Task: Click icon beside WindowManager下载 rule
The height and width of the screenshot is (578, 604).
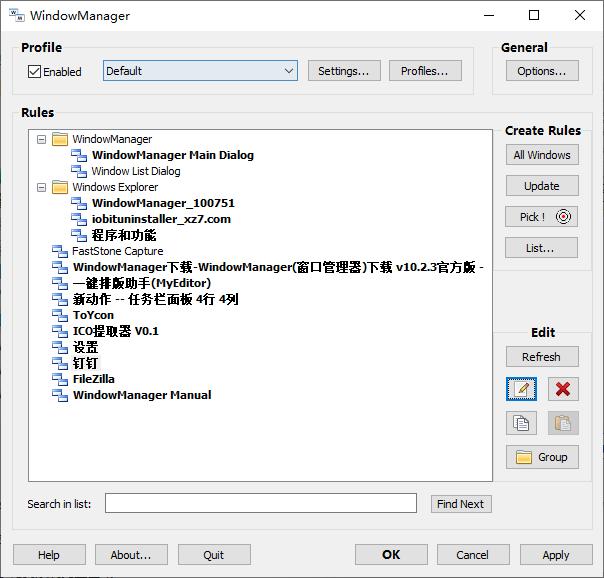Action: [x=60, y=267]
